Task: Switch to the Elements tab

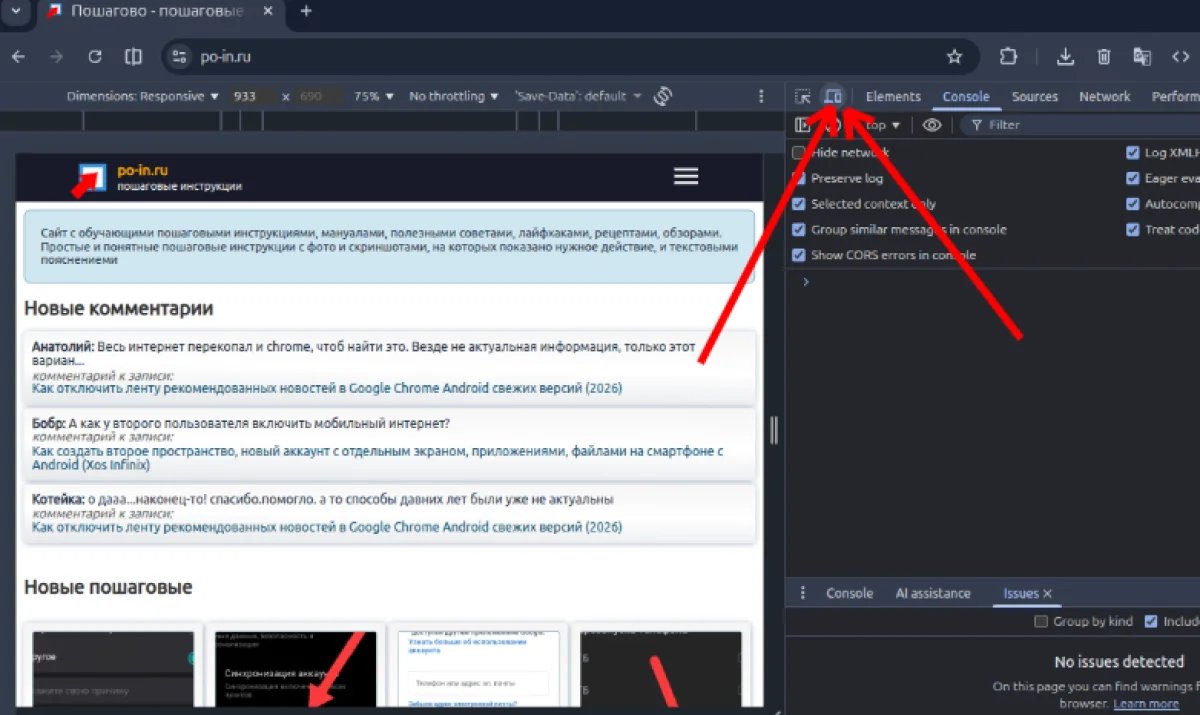Action: (x=893, y=97)
